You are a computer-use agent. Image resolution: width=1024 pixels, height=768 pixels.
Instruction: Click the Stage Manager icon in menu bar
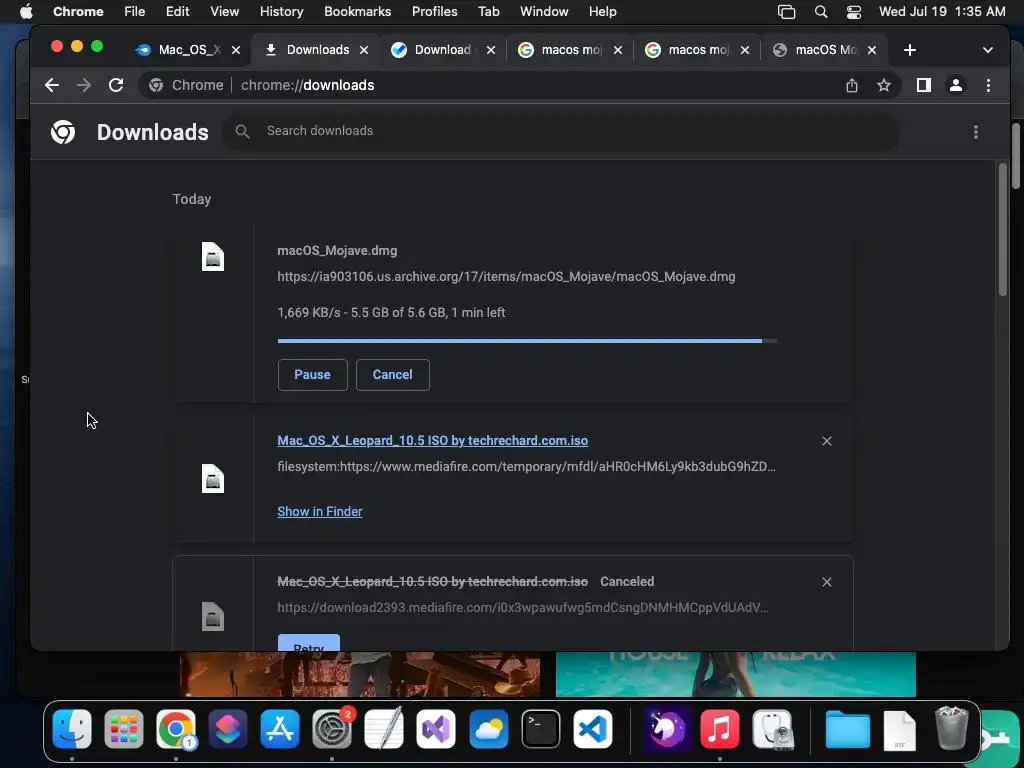786,12
